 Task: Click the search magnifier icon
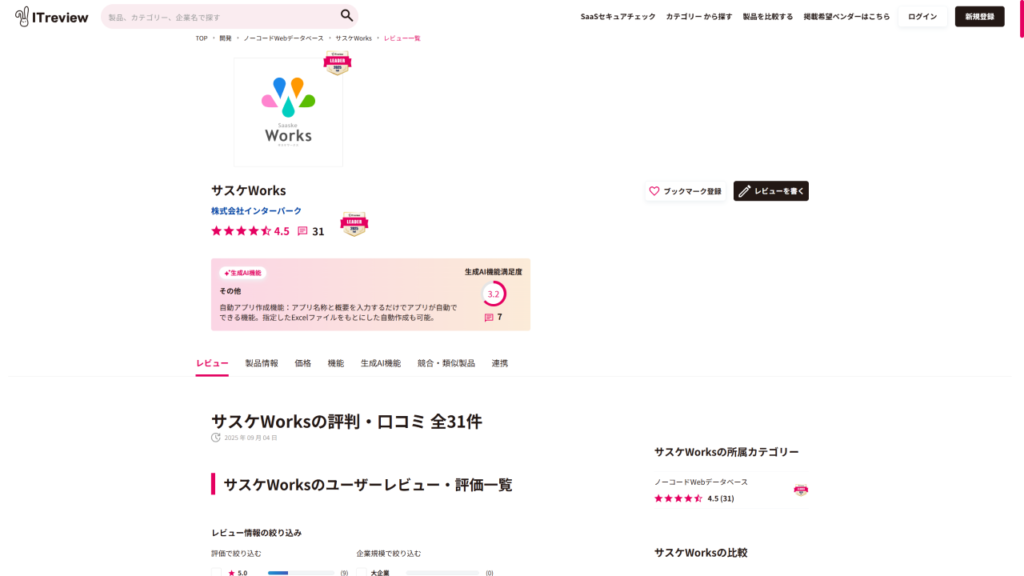point(346,16)
